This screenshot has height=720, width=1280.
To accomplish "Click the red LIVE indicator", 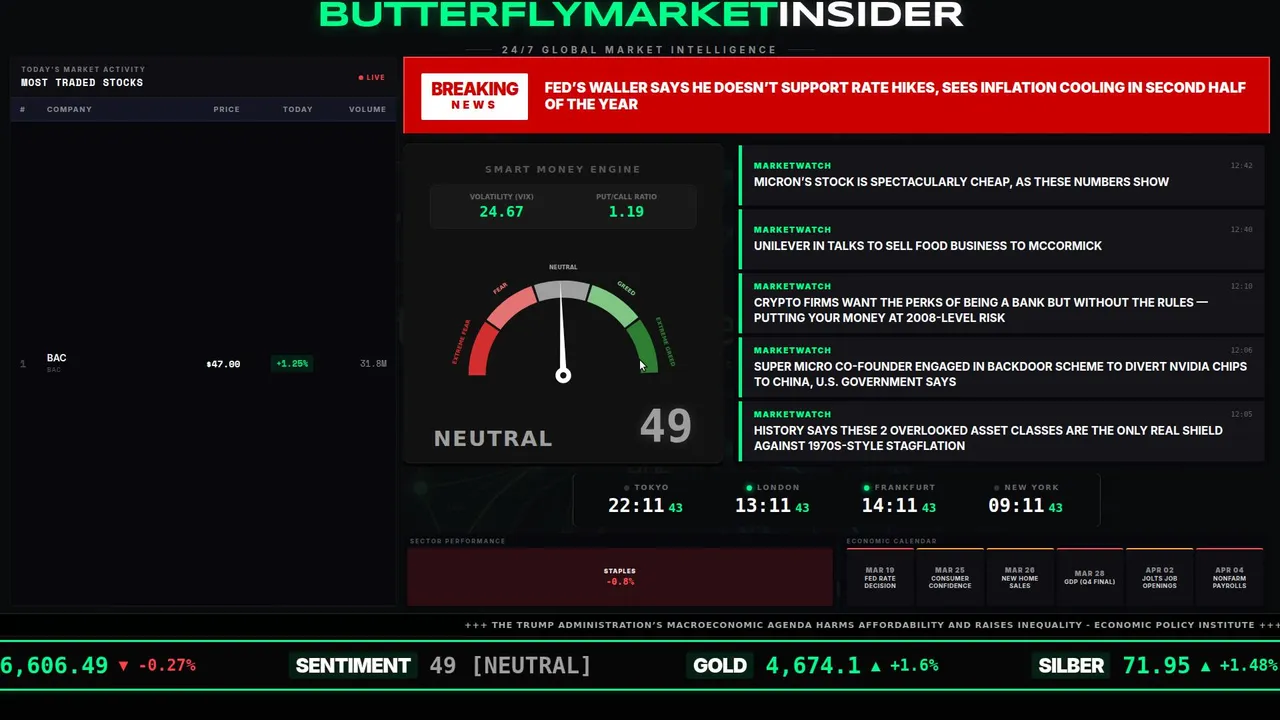I will pyautogui.click(x=372, y=77).
